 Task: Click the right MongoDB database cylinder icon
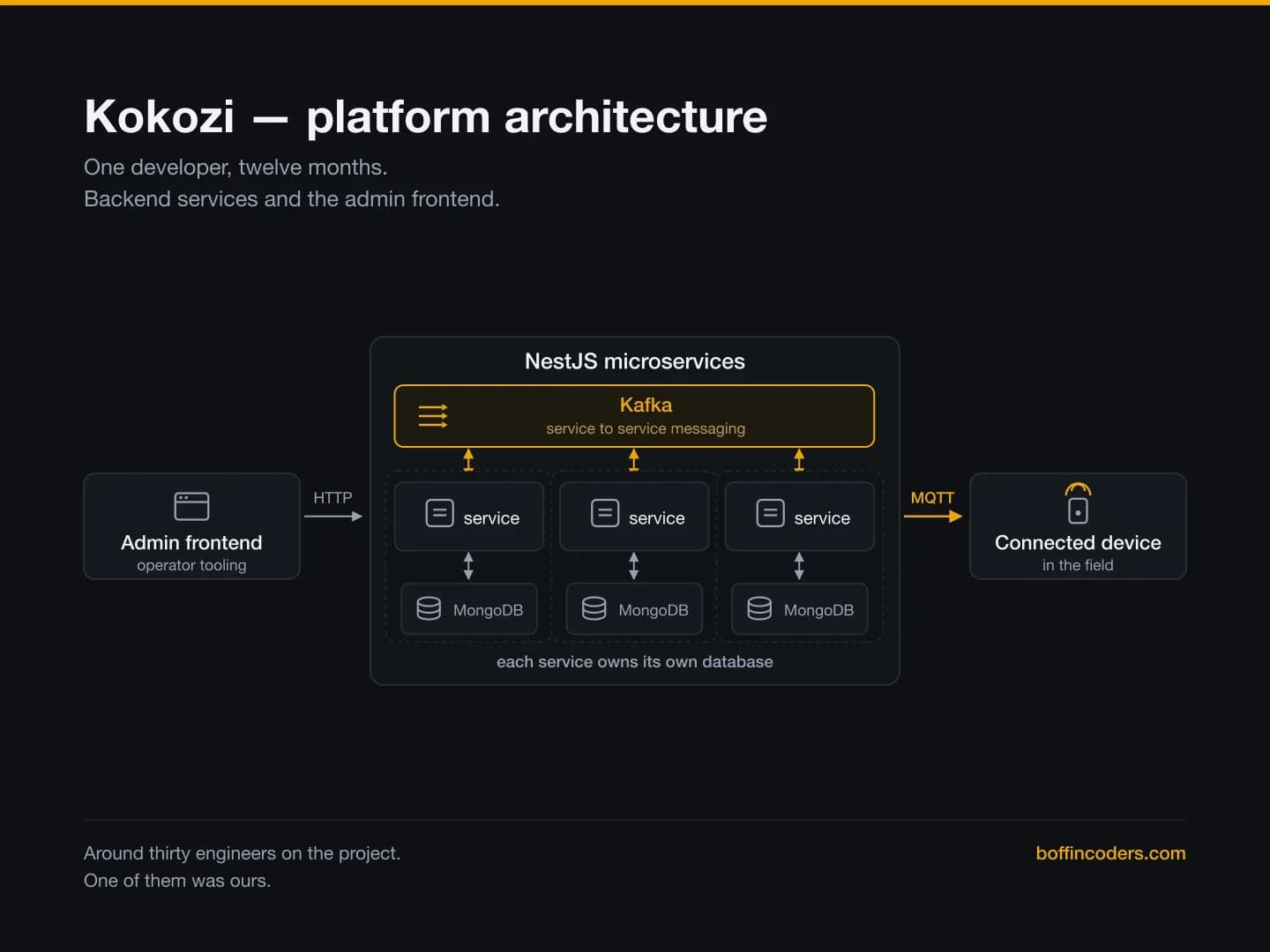click(759, 609)
